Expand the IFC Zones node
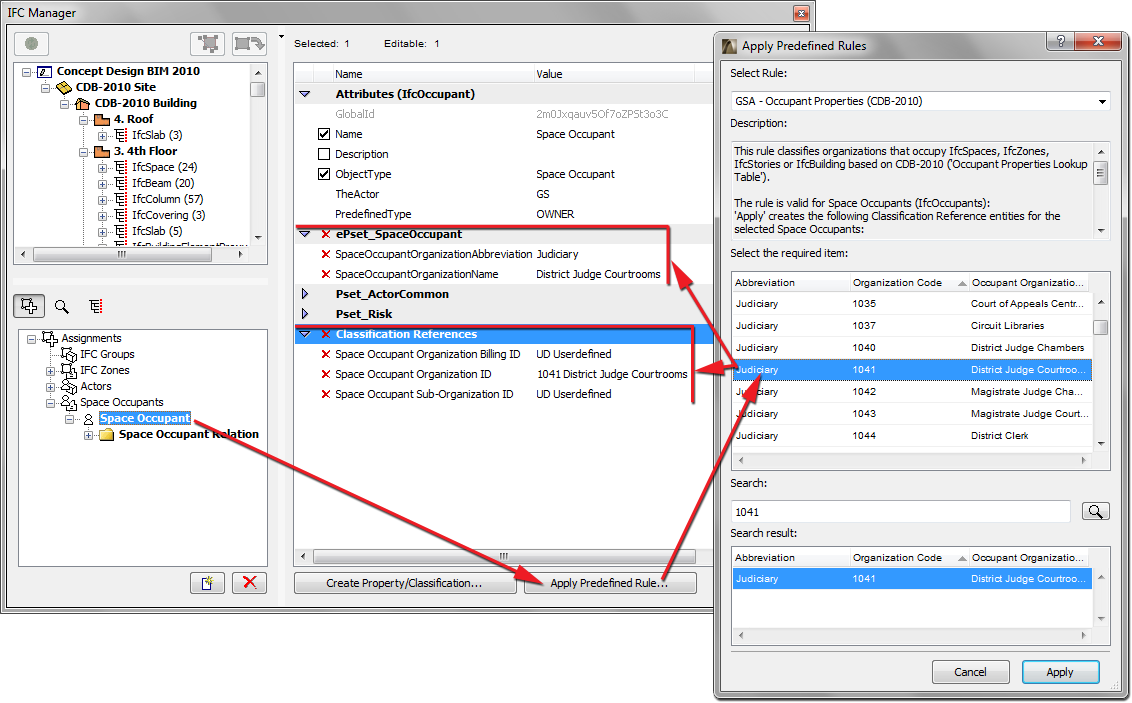 [x=51, y=371]
